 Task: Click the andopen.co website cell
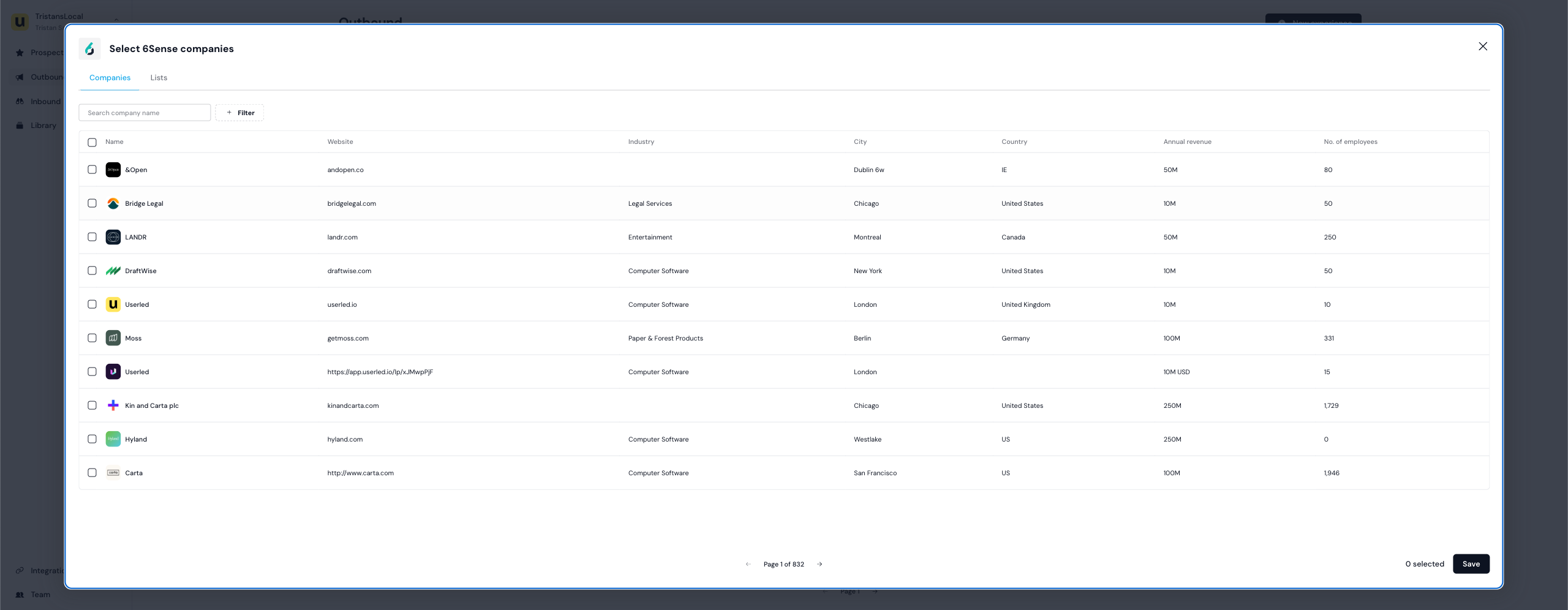click(x=345, y=170)
